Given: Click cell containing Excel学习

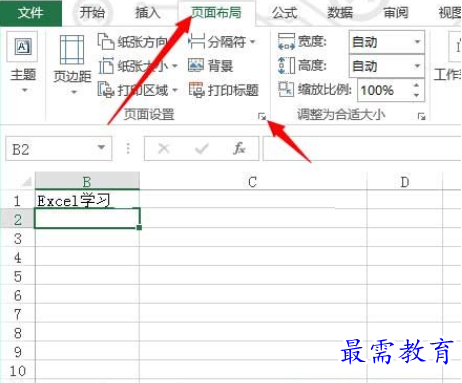Looking at the screenshot, I should (87, 200).
